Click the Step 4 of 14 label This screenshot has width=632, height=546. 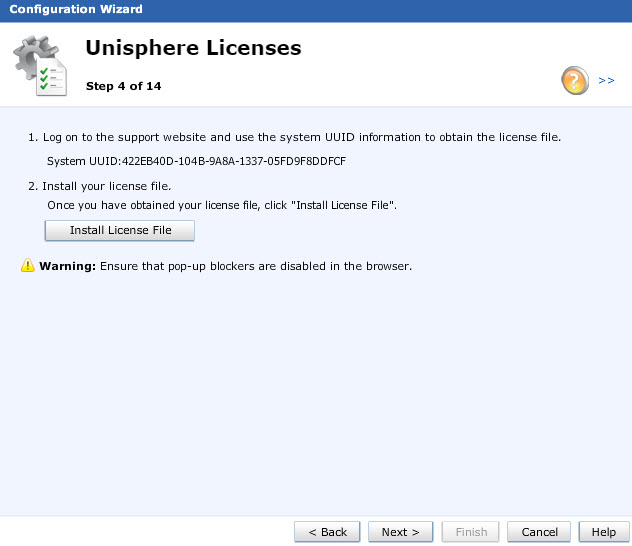(x=123, y=86)
